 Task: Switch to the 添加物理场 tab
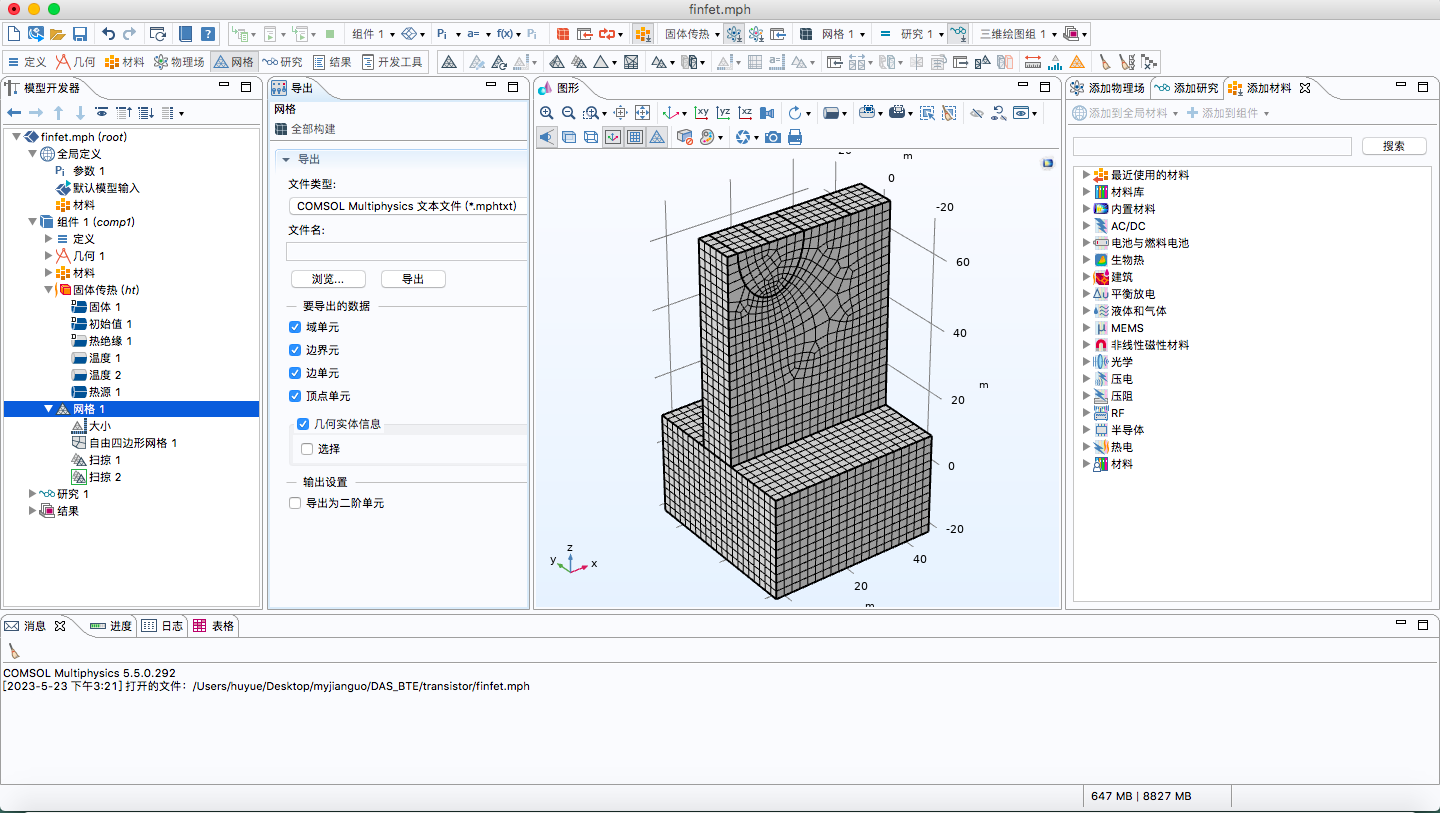pyautogui.click(x=1108, y=88)
